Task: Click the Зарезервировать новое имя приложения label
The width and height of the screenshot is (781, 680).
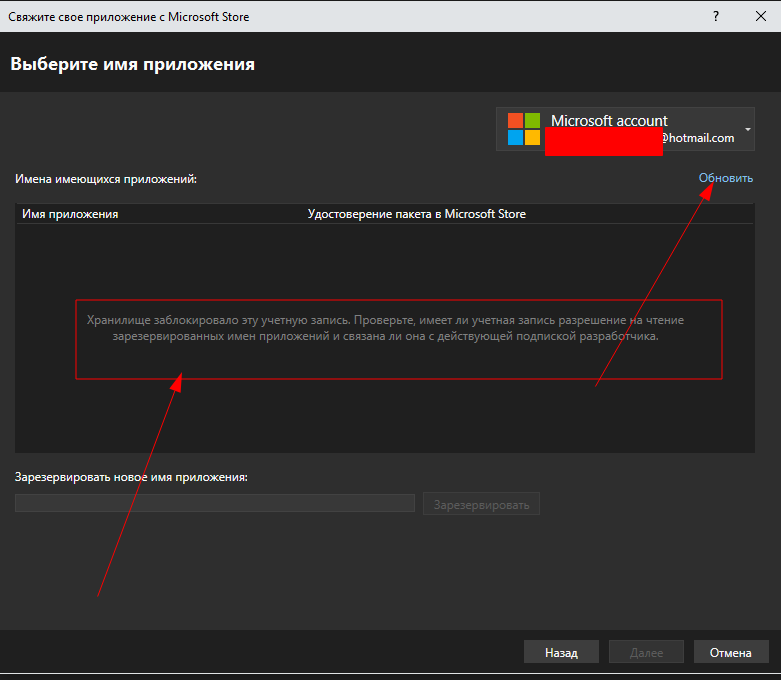Action: [131, 477]
